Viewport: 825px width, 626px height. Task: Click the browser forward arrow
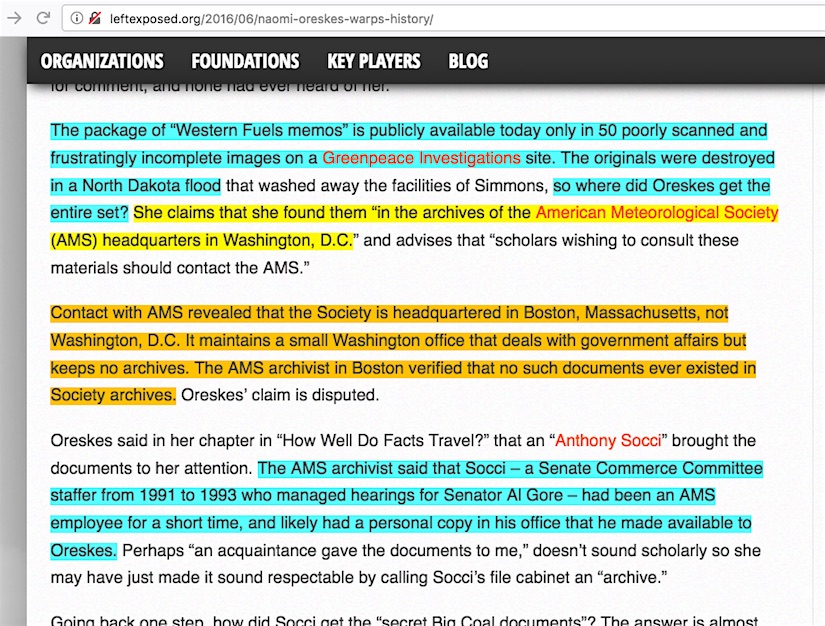(14, 18)
